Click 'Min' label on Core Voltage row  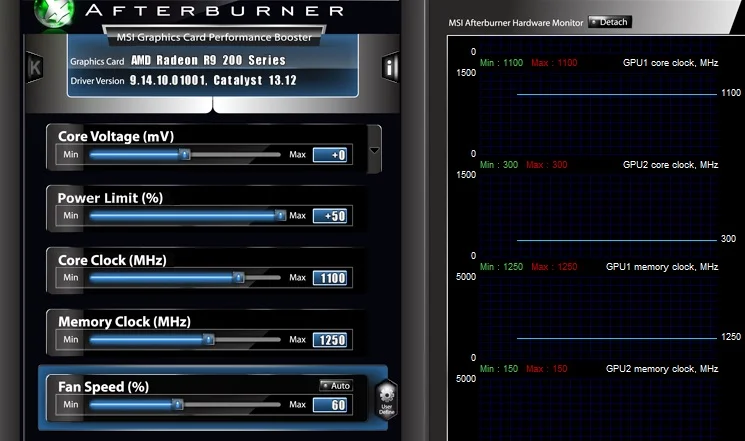[x=71, y=154]
